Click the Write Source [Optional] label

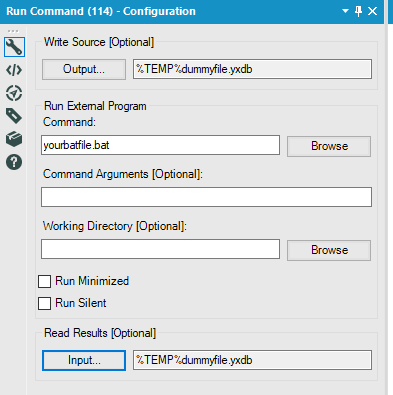pos(99,42)
